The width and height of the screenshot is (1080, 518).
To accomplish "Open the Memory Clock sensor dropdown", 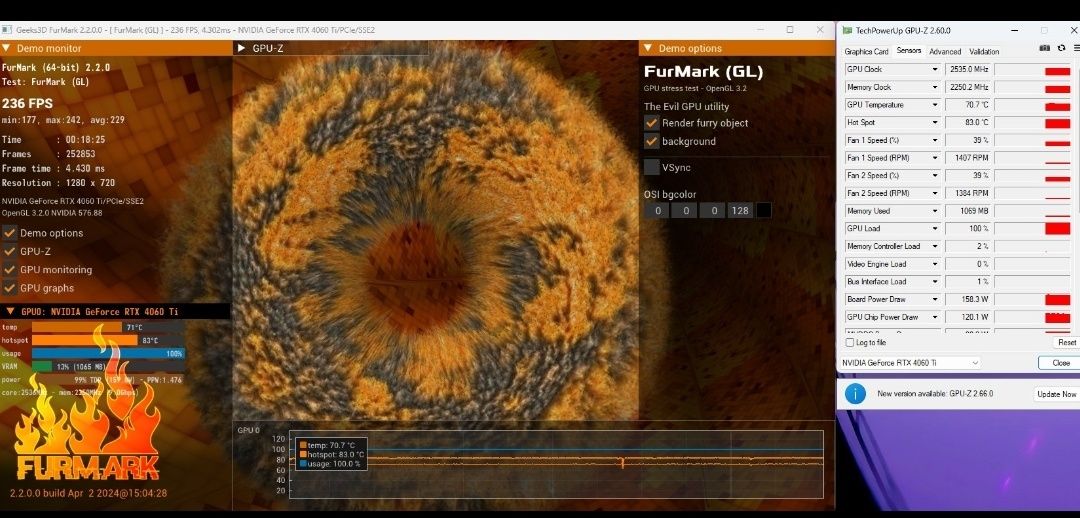I will click(x=935, y=87).
